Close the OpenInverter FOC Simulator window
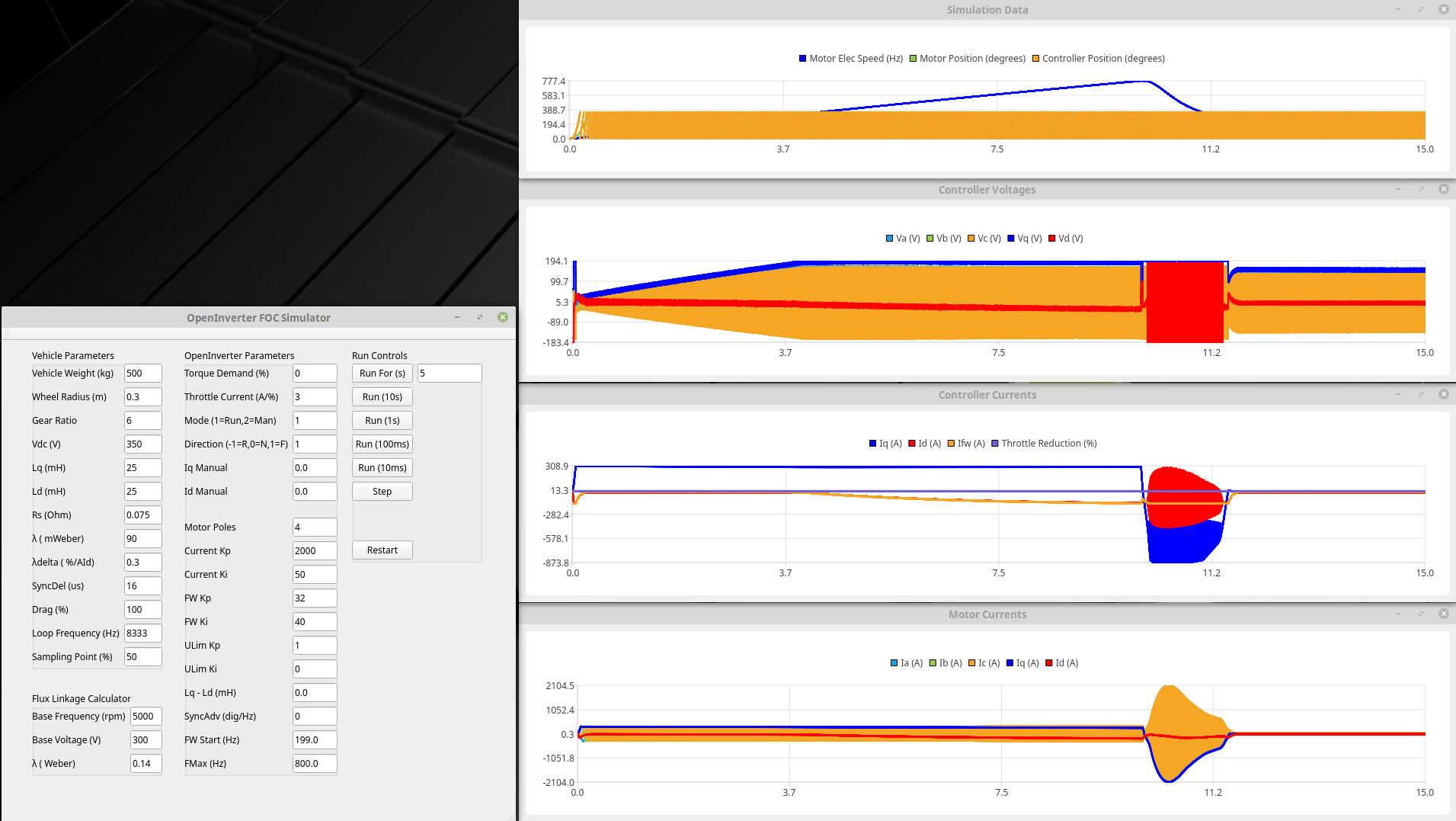 pyautogui.click(x=503, y=317)
